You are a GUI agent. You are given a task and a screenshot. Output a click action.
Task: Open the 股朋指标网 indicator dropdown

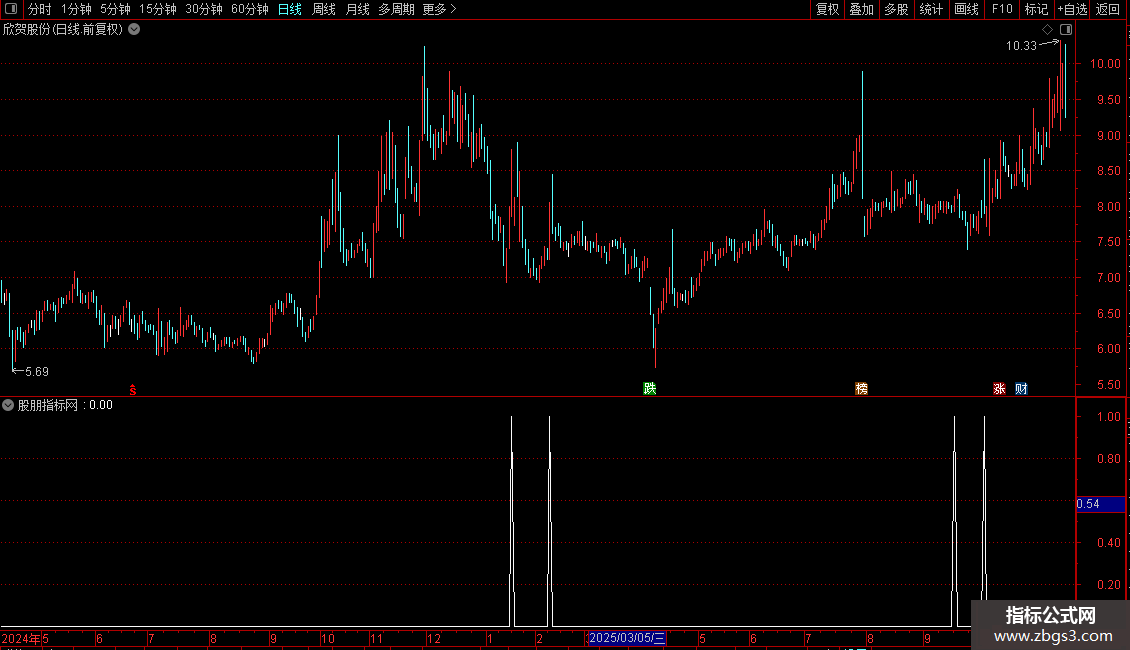(x=8, y=405)
